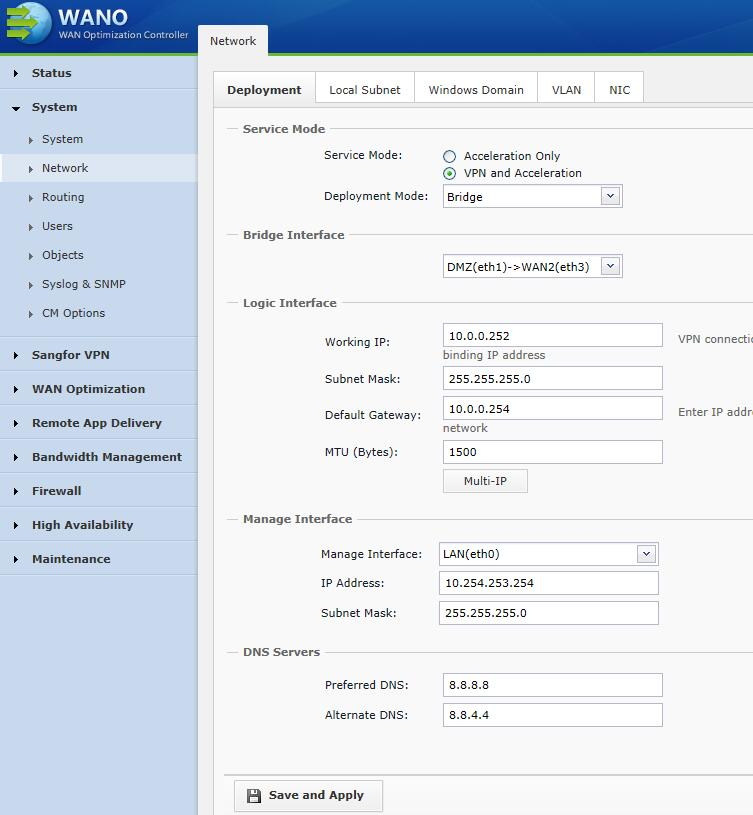Viewport: 753px width, 815px height.
Task: Expand the Bandwidth Management section
Action: point(106,457)
